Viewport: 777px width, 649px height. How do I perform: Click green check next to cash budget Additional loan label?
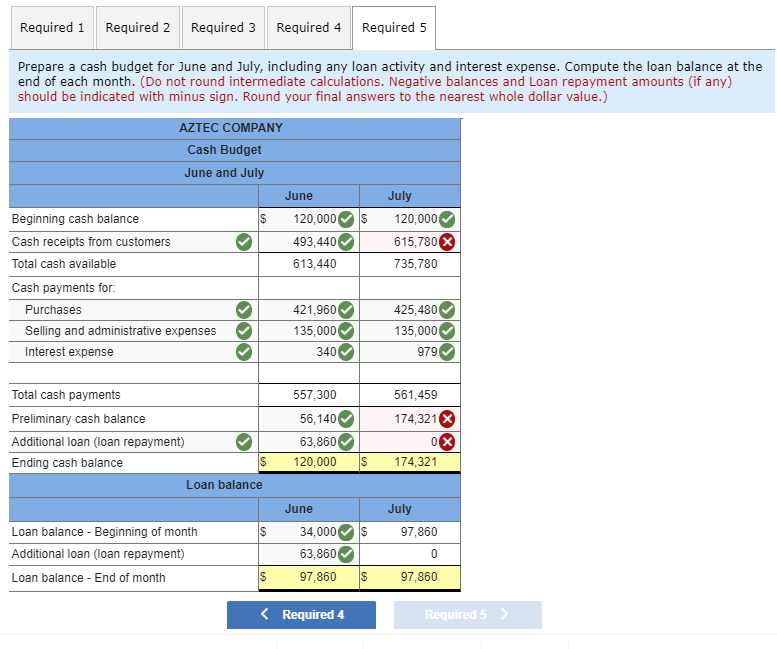pyautogui.click(x=243, y=441)
